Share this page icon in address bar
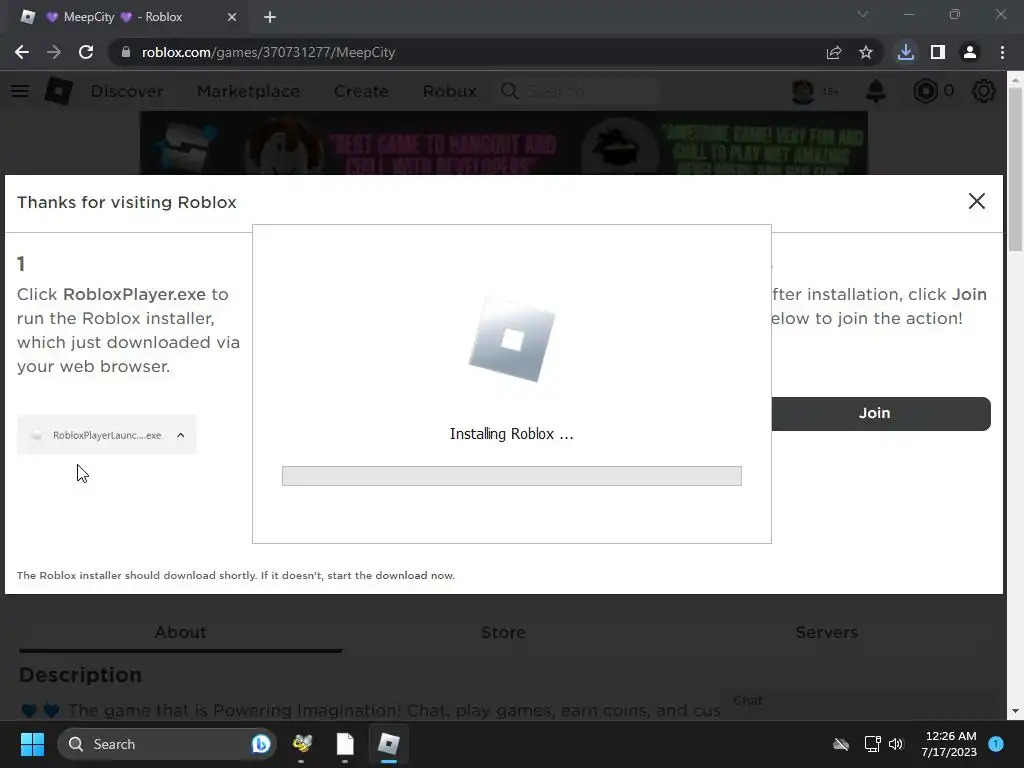 click(x=834, y=52)
